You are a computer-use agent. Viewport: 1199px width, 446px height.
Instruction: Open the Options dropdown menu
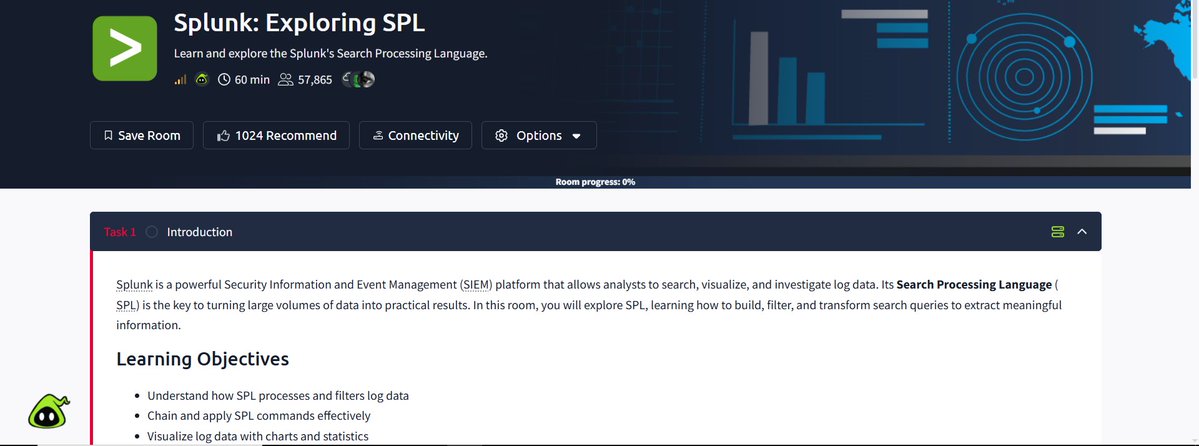pos(539,135)
